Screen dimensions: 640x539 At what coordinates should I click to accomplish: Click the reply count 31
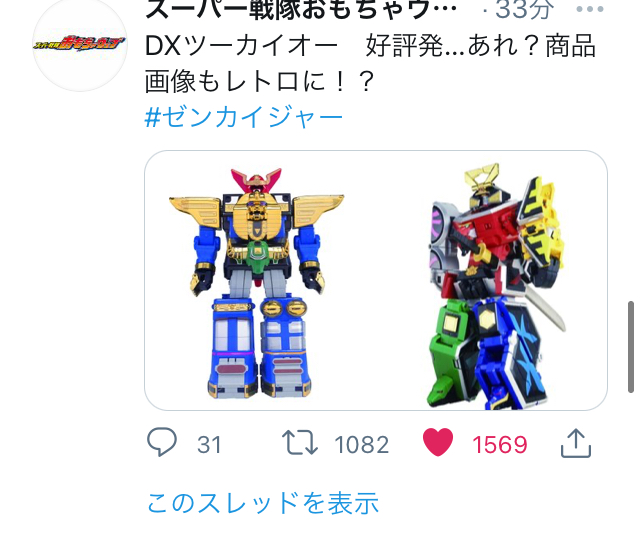click(x=209, y=444)
